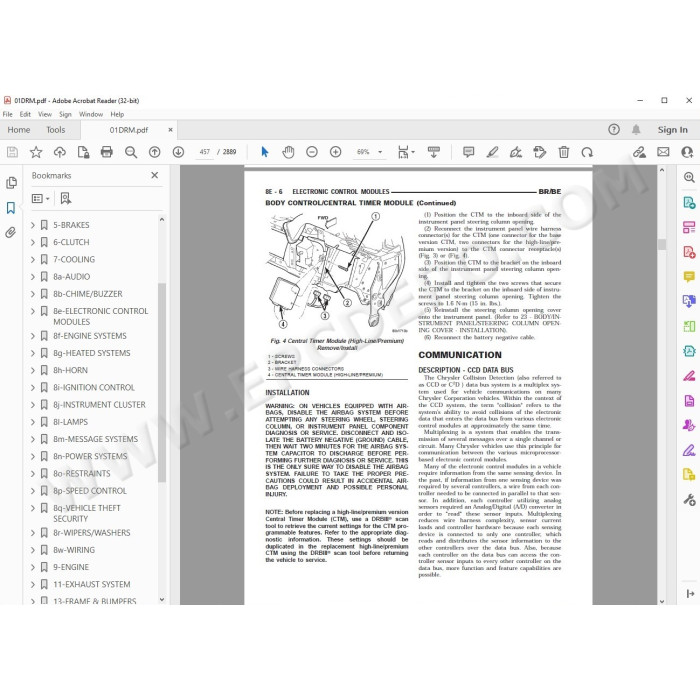Open the Export PDF tool in right pane
This screenshot has width=700, height=700.
coord(689,202)
